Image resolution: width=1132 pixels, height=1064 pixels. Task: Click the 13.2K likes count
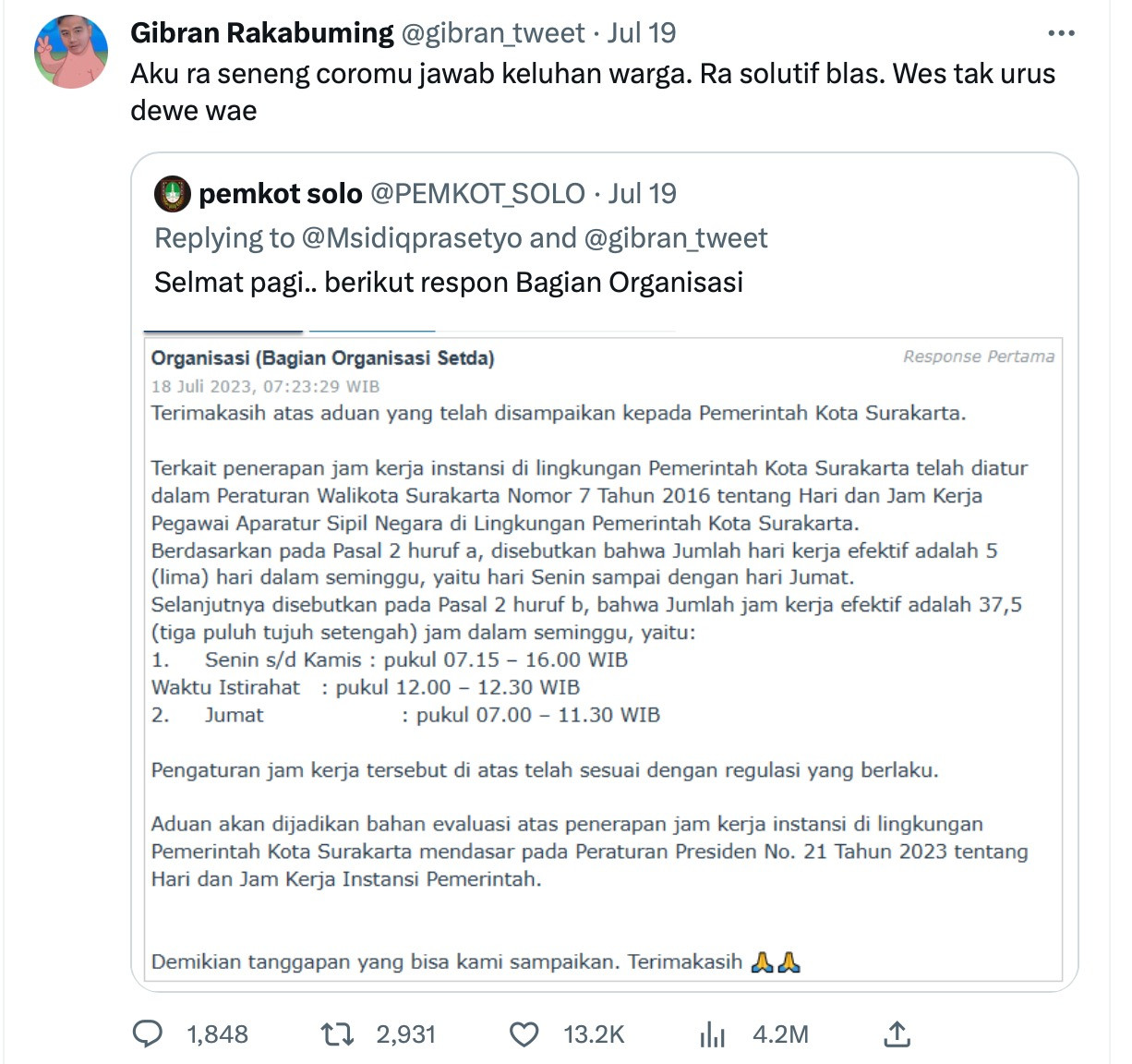594,1034
